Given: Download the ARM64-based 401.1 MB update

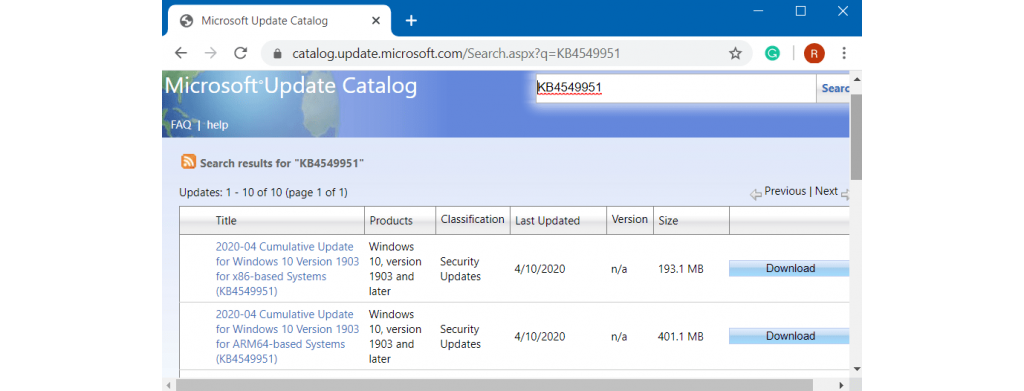Looking at the screenshot, I should tap(789, 336).
